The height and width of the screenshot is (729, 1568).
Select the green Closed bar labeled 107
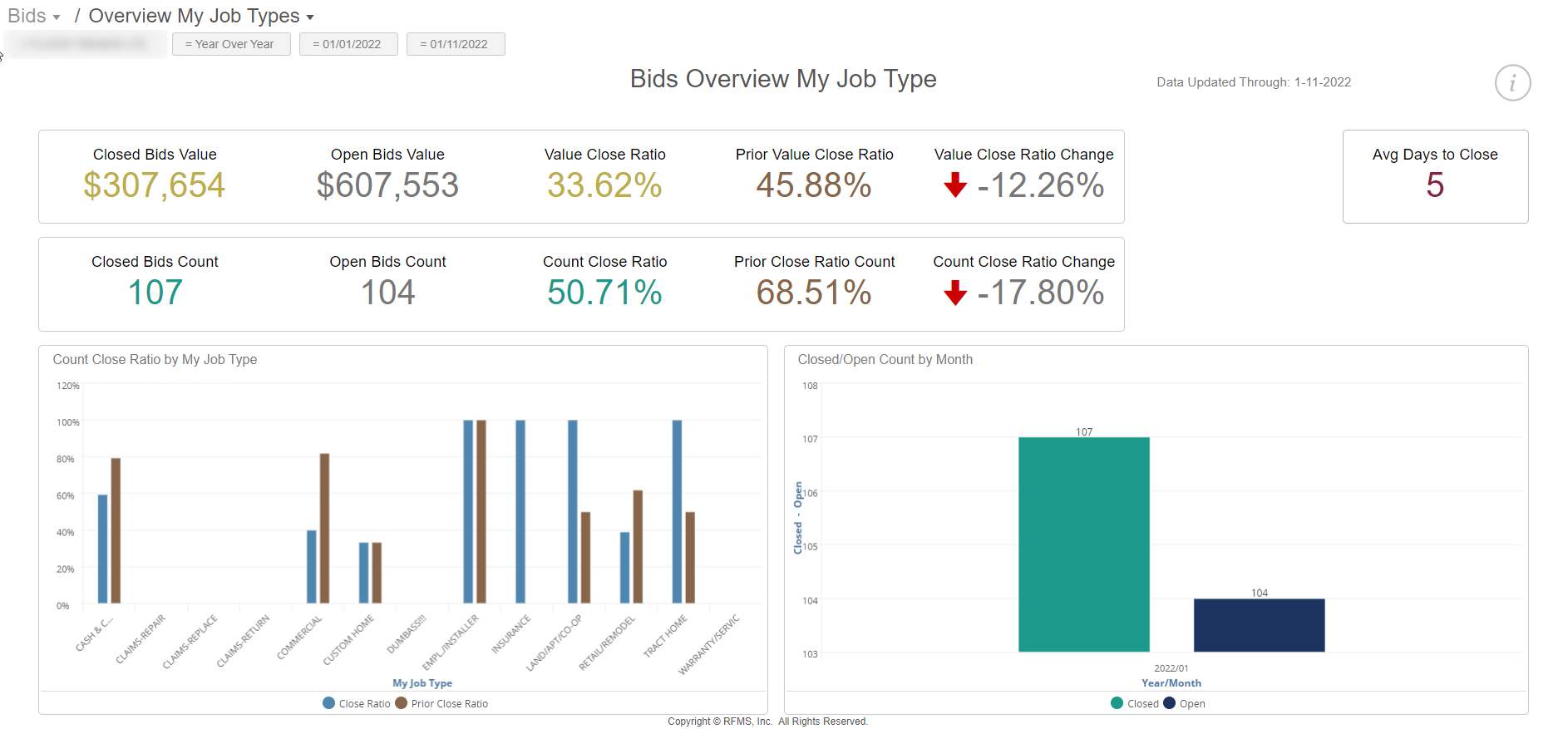pos(1084,544)
